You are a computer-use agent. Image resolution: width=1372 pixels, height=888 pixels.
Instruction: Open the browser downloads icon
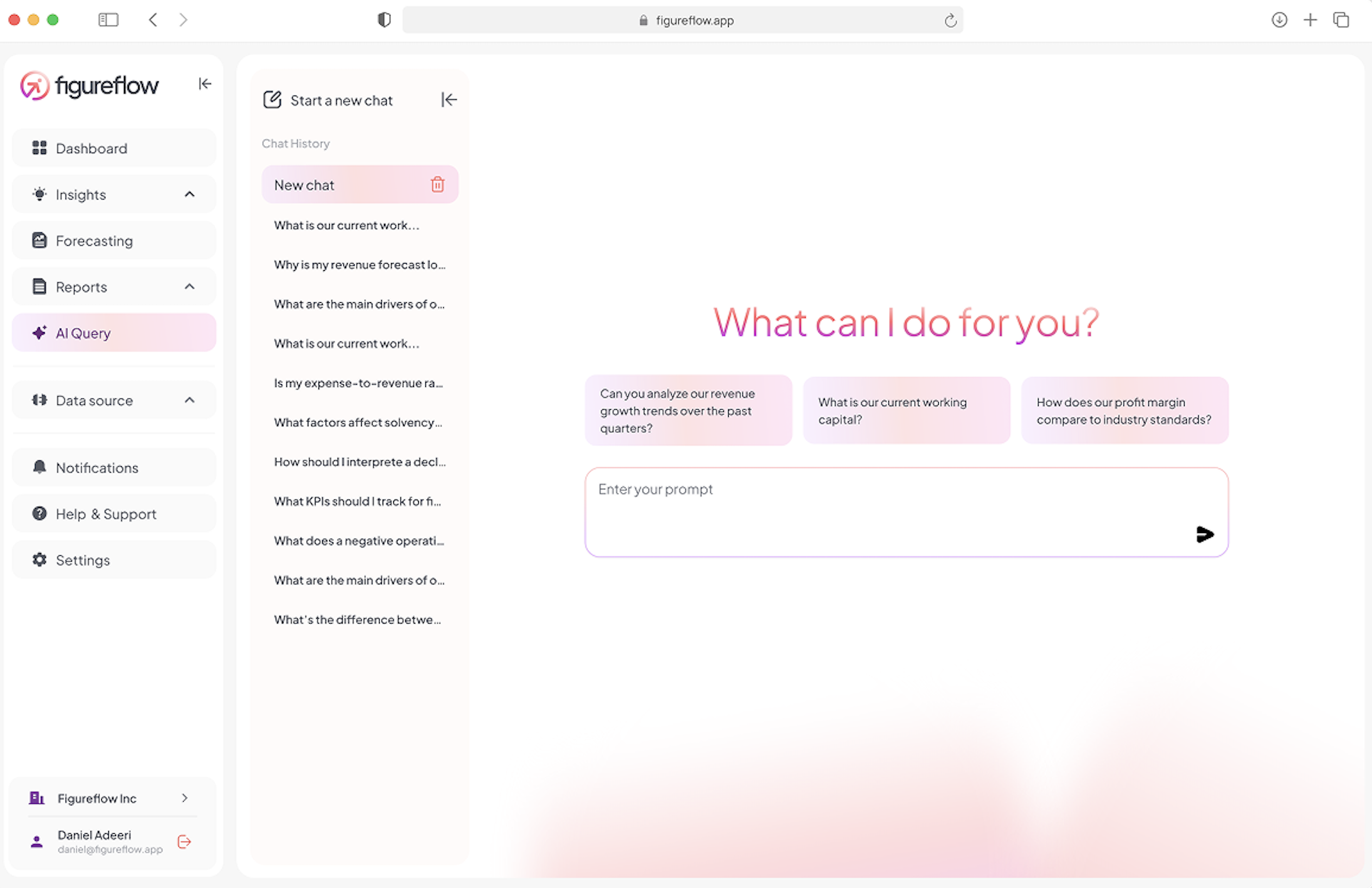(1279, 20)
